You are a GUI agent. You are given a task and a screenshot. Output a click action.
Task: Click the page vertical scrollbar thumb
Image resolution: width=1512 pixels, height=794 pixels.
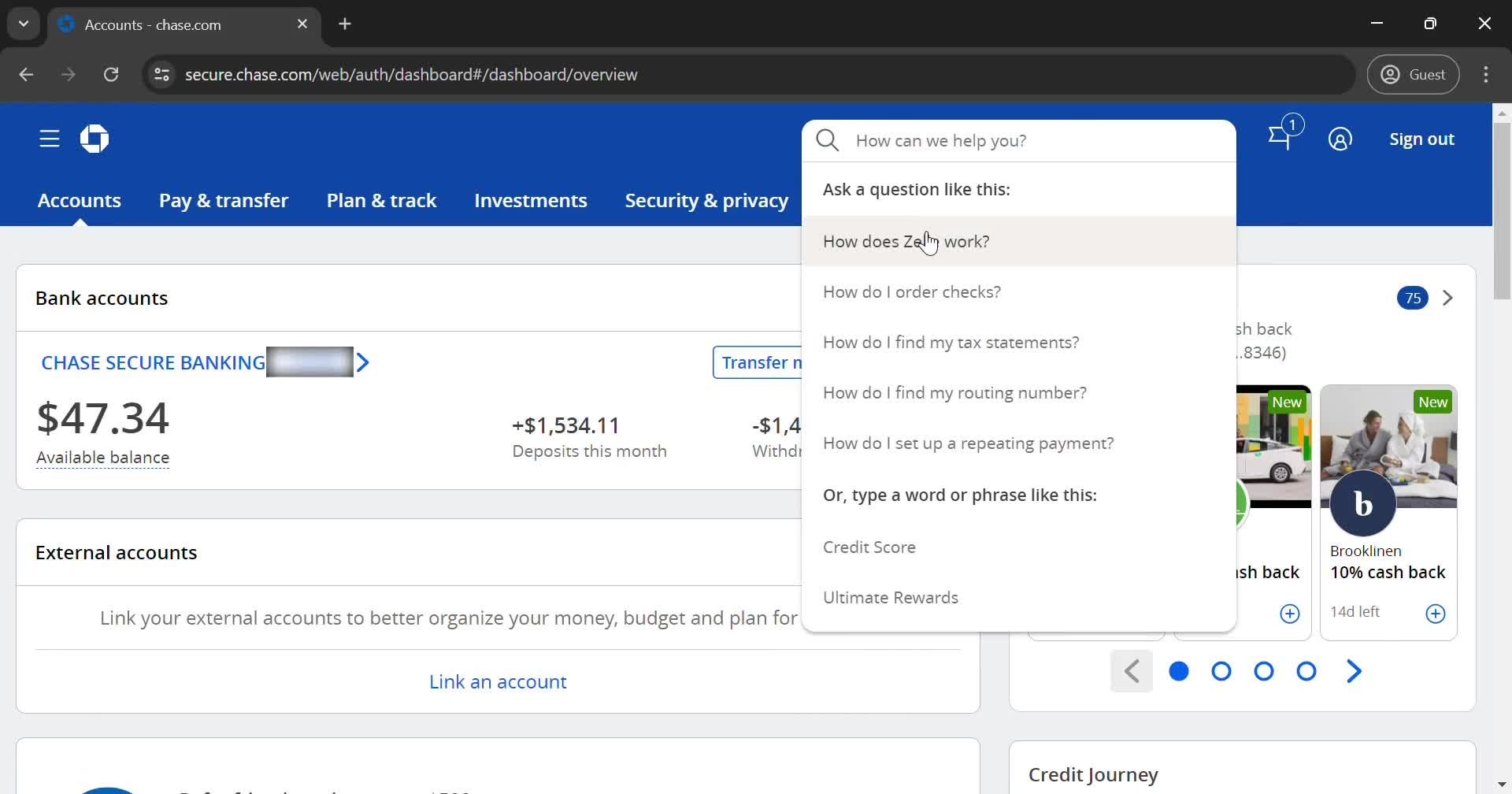(x=1502, y=211)
